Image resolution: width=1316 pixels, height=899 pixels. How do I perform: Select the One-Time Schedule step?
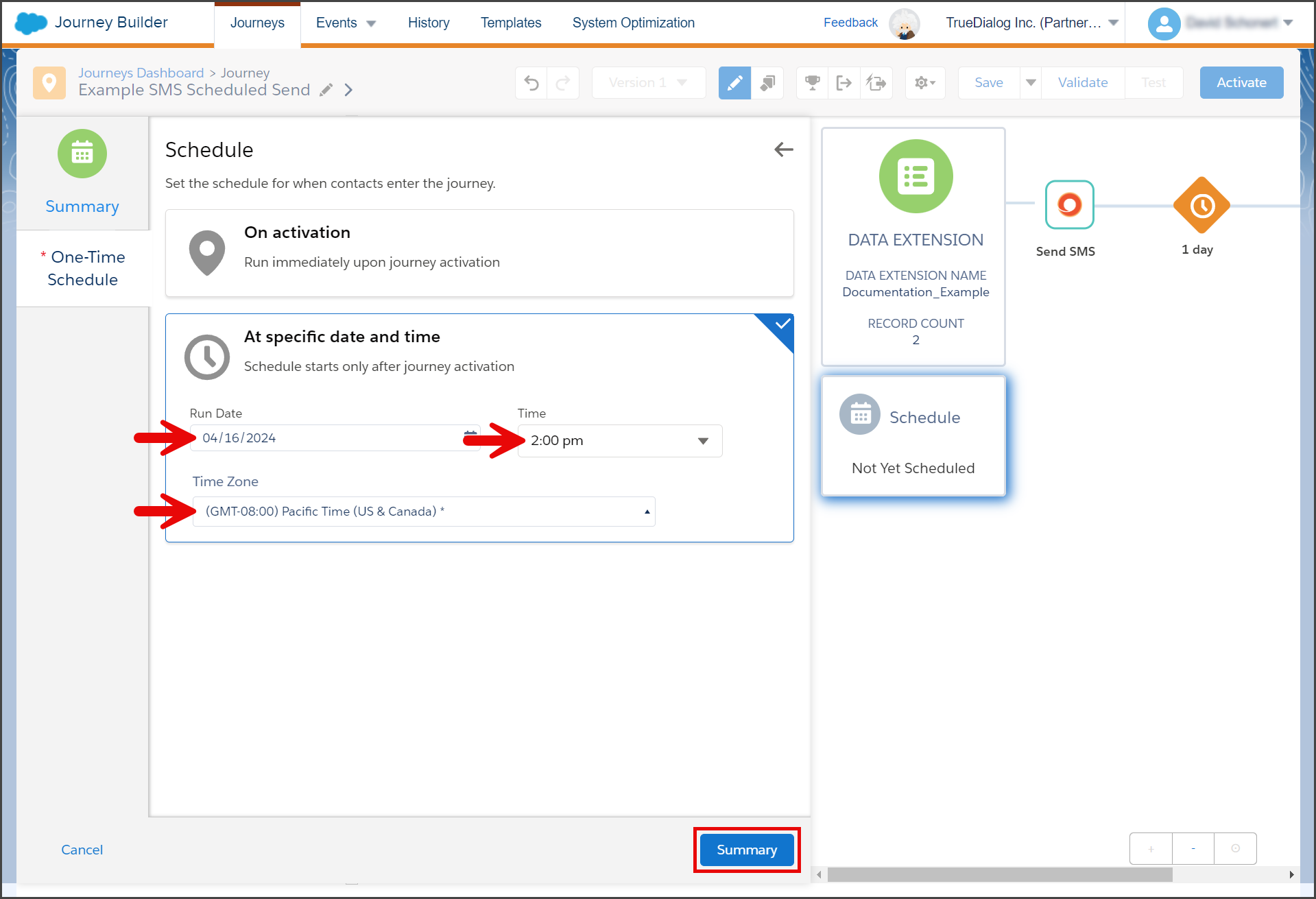[83, 268]
